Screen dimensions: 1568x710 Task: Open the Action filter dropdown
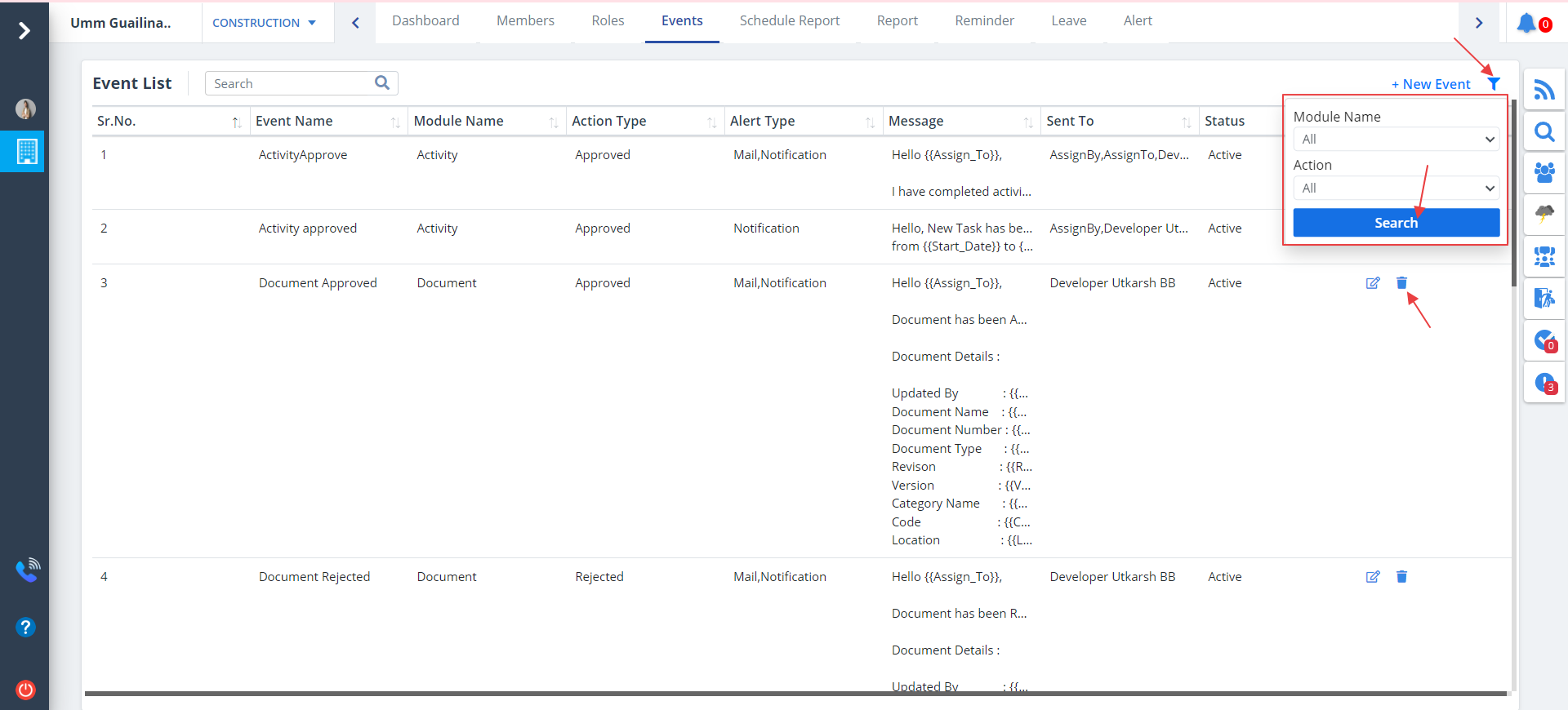point(1396,189)
